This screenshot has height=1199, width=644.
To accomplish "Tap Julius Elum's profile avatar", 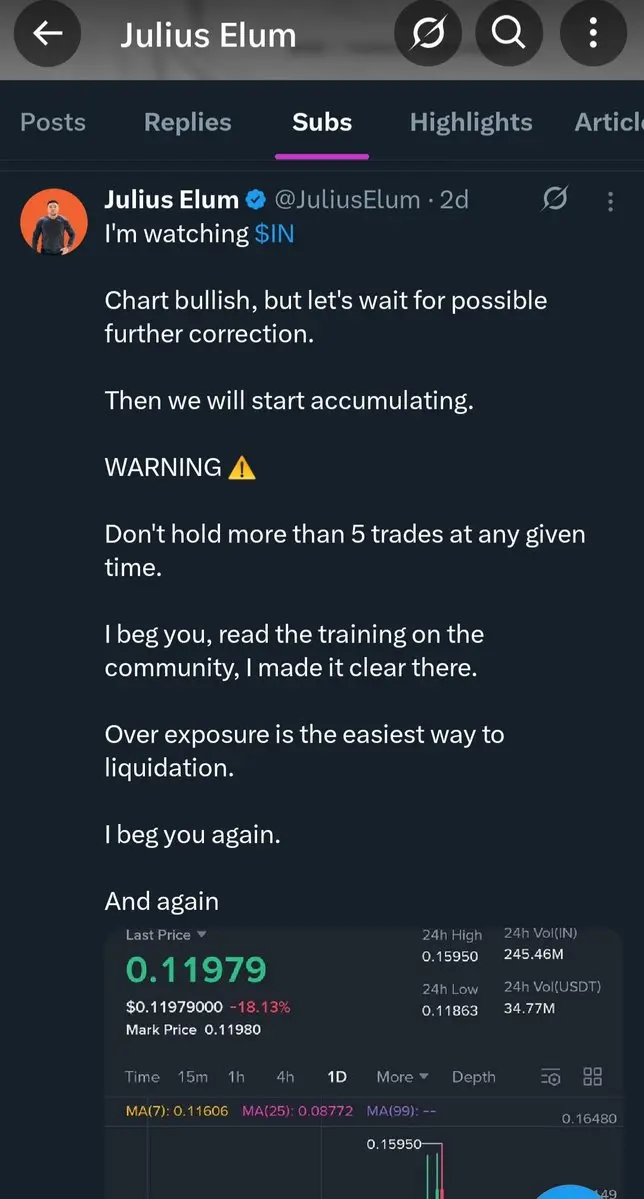I will click(x=53, y=220).
